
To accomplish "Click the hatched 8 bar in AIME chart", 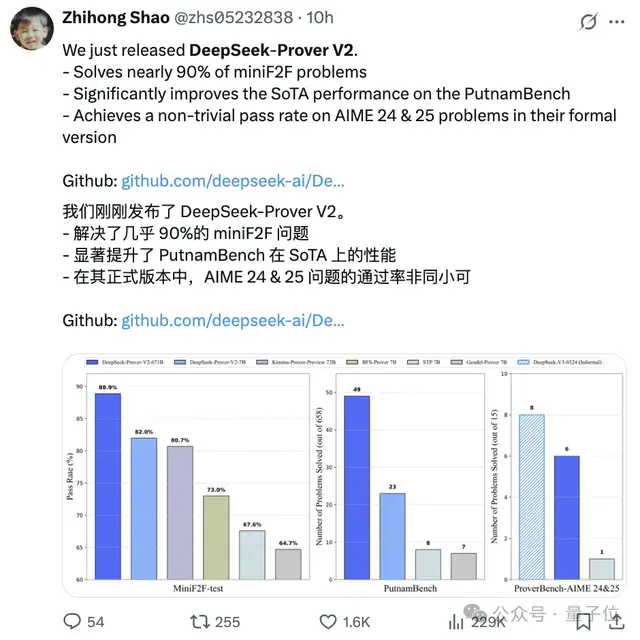I will [x=531, y=497].
